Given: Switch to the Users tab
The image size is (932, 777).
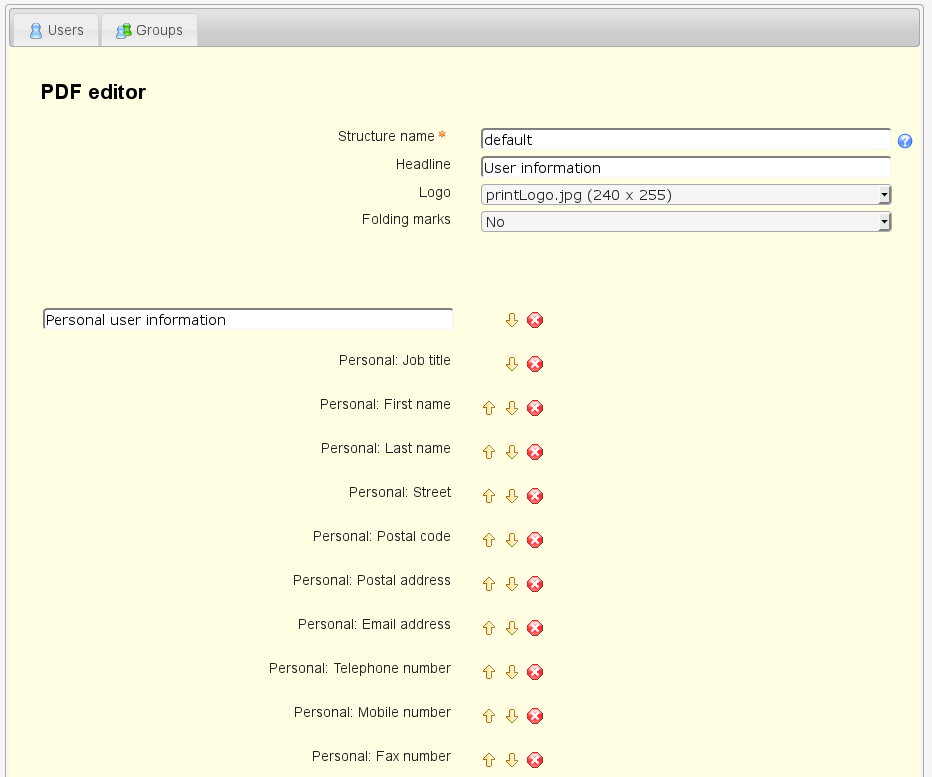Looking at the screenshot, I should [x=56, y=30].
